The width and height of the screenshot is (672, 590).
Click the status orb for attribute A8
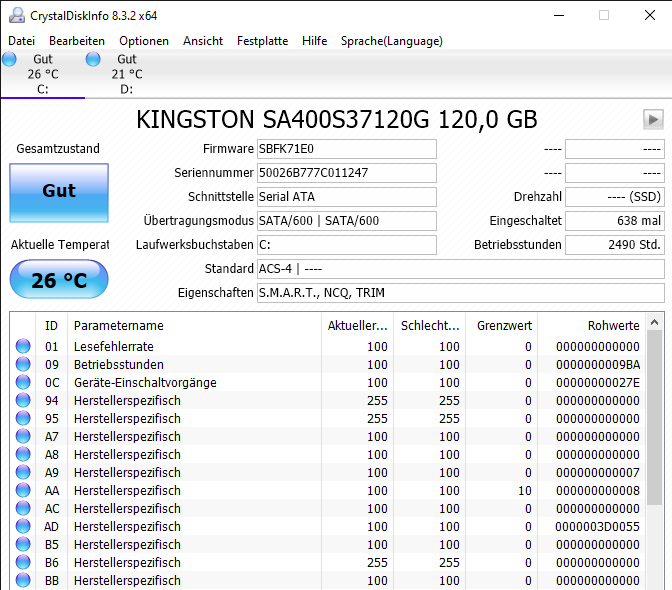pos(23,454)
